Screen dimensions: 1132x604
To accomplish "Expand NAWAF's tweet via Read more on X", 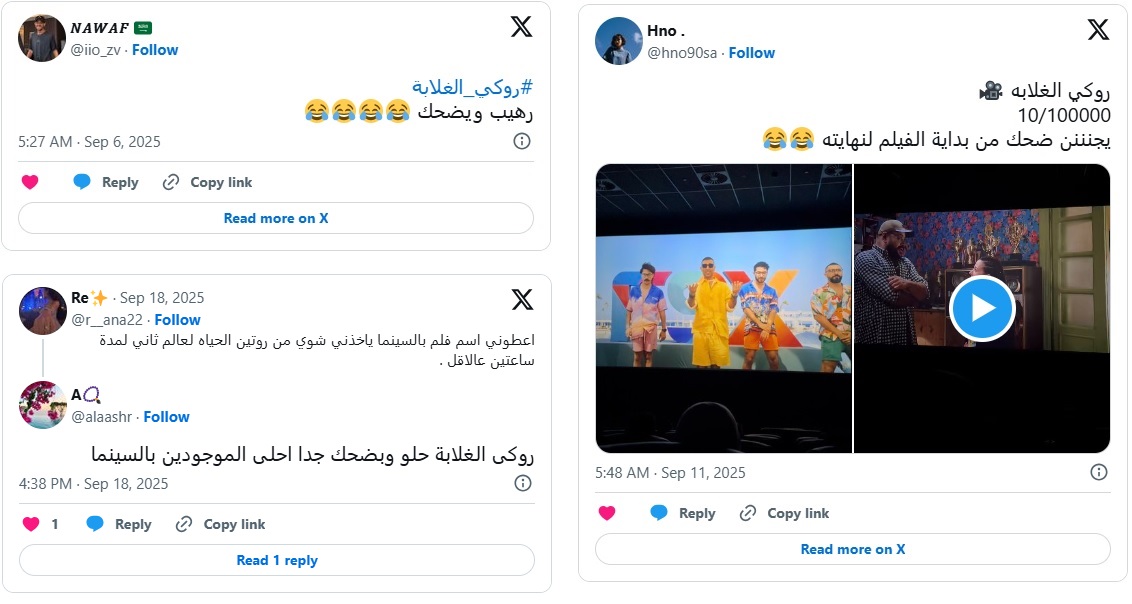I will point(276,218).
